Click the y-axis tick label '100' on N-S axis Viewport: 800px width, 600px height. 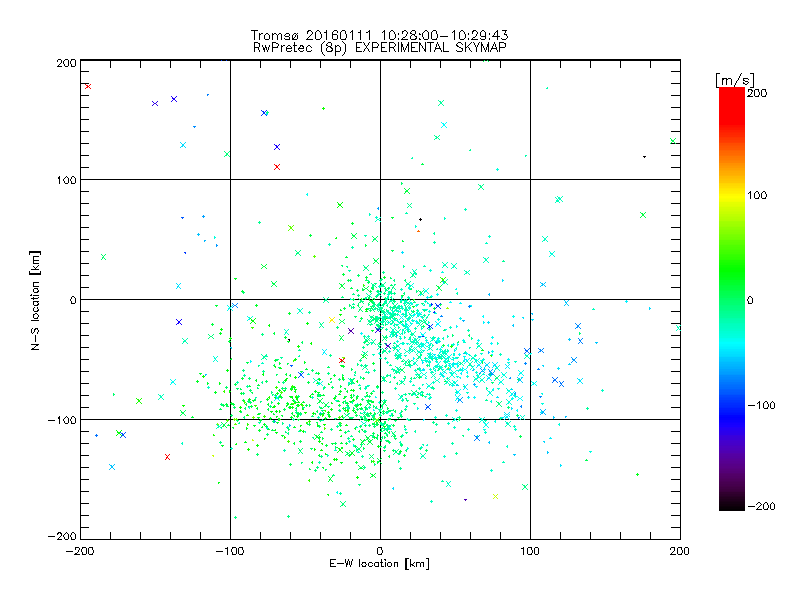pos(66,180)
